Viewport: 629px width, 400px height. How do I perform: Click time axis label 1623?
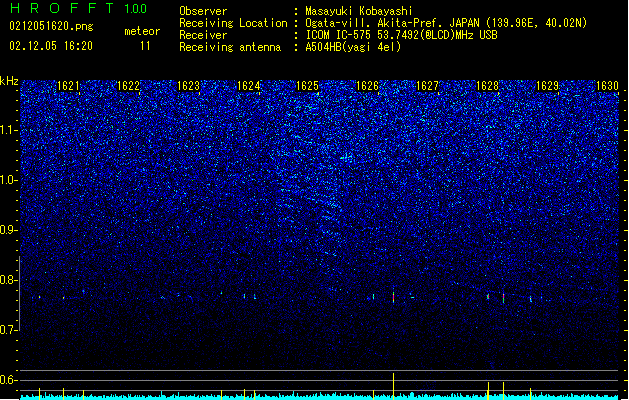188,86
